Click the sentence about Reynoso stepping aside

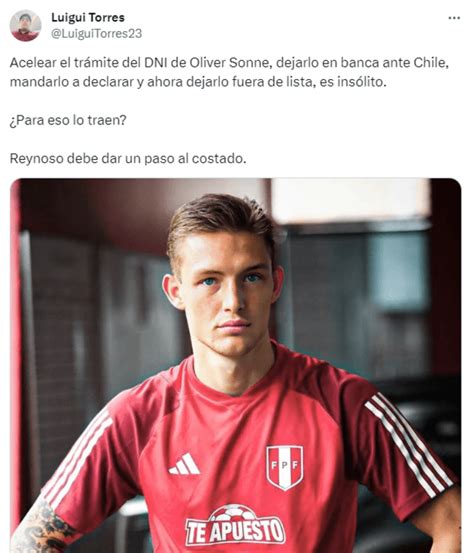pyautogui.click(x=128, y=158)
